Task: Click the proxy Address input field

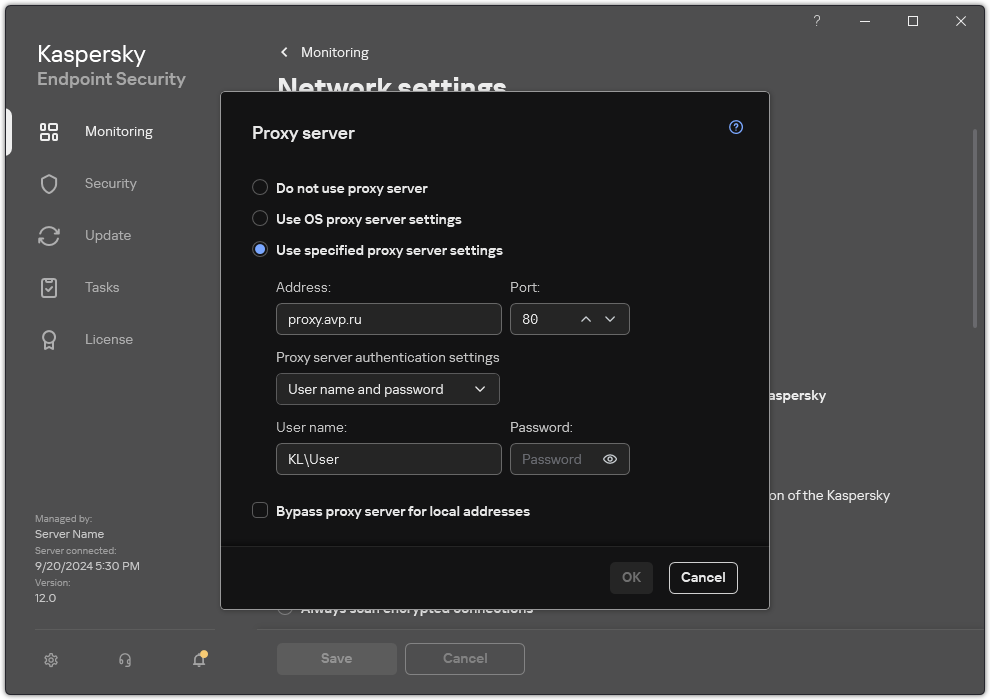Action: pyautogui.click(x=388, y=319)
